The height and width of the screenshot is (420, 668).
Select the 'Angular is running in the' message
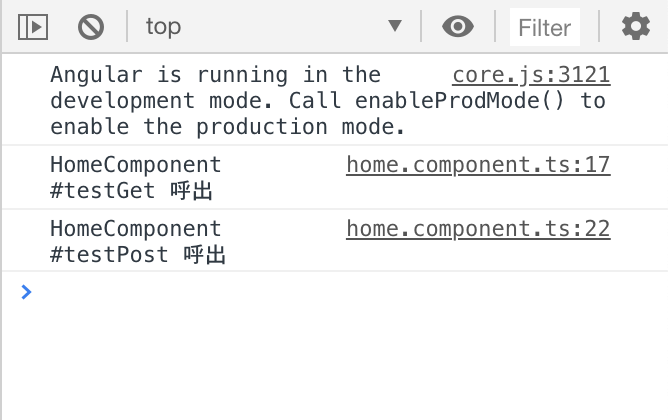215,75
